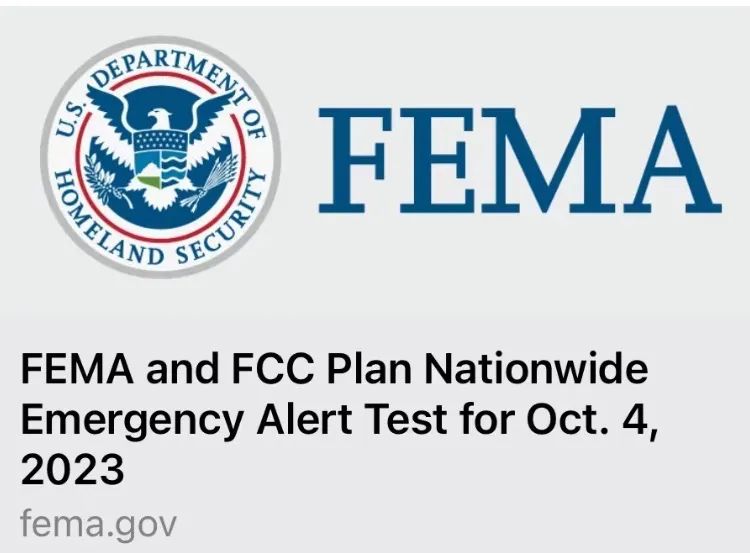
Task: Click the Department of Homeland Security seal
Action: tap(160, 156)
